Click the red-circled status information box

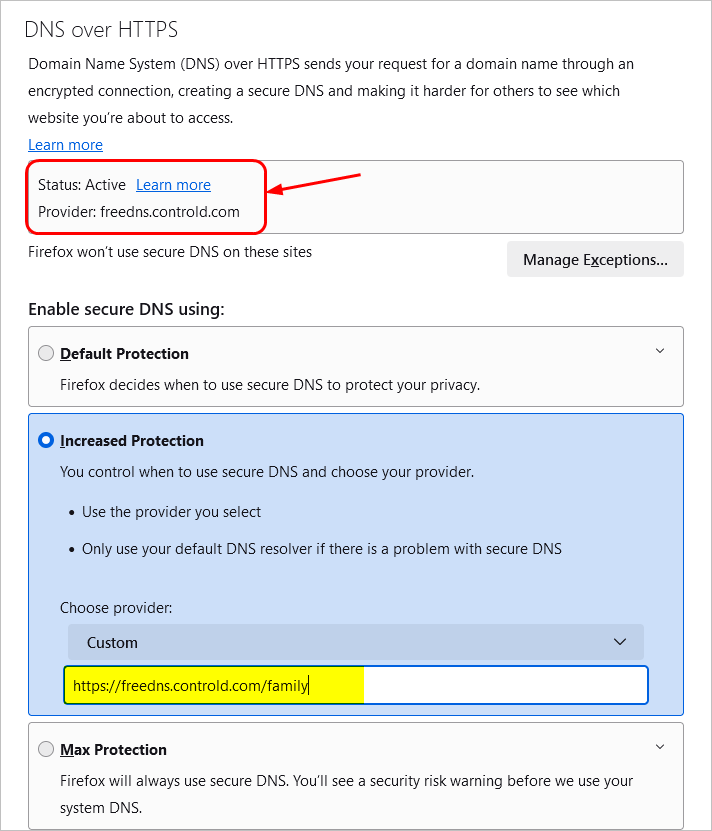coord(145,197)
